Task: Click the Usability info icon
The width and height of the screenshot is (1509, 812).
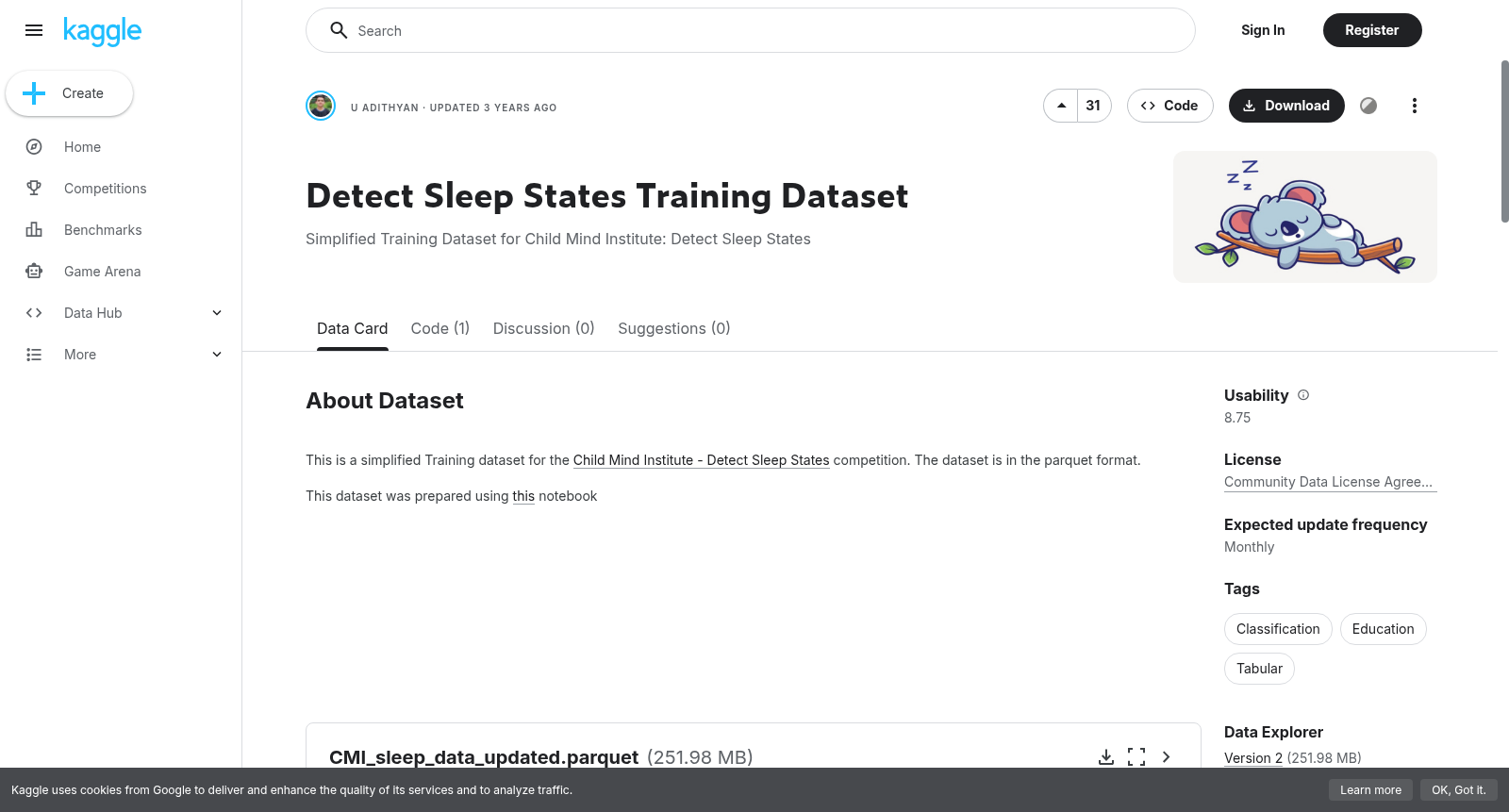Action: 1303,395
